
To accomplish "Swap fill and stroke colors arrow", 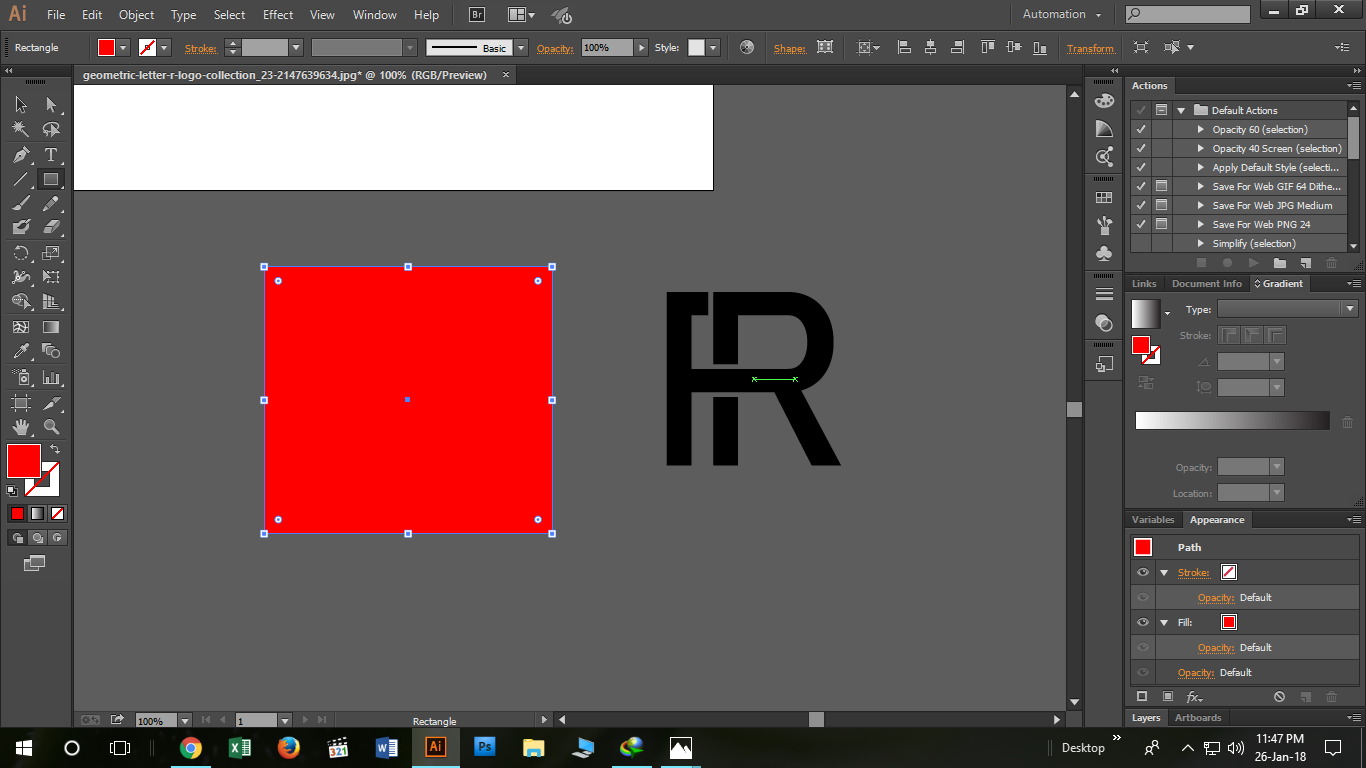I will [x=55, y=449].
